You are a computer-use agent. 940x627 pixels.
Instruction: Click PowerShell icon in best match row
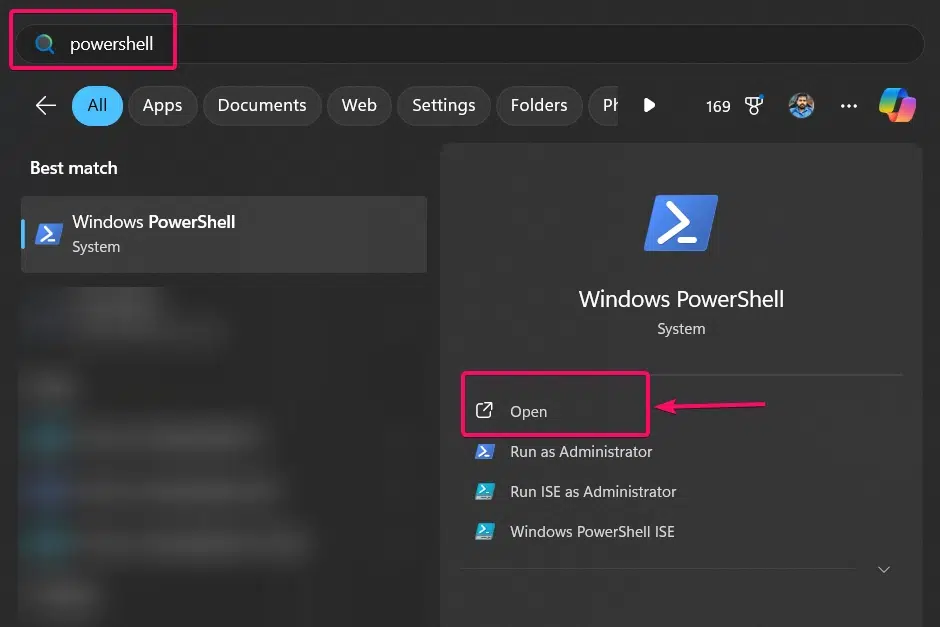(49, 234)
